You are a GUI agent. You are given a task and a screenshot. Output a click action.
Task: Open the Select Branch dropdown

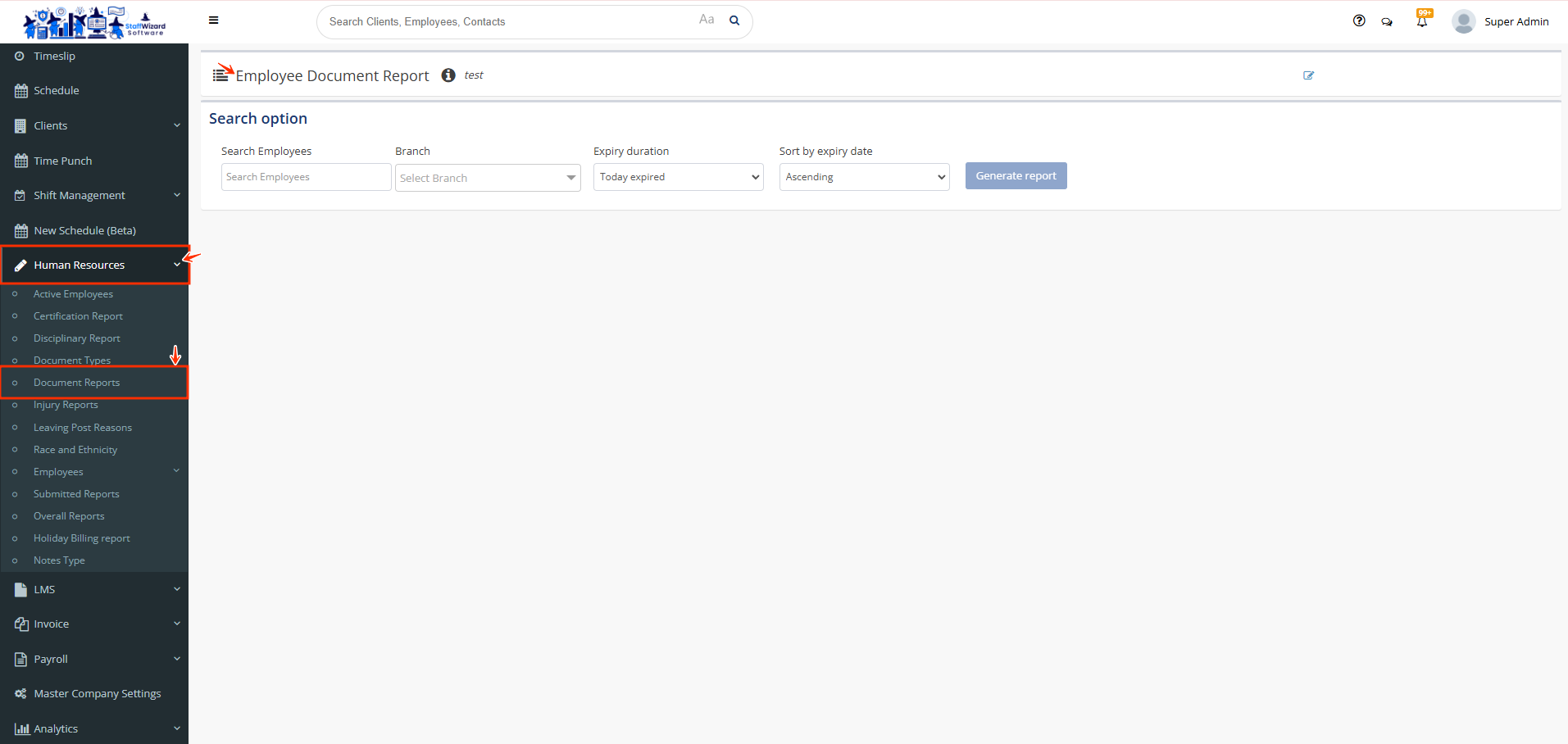point(488,178)
